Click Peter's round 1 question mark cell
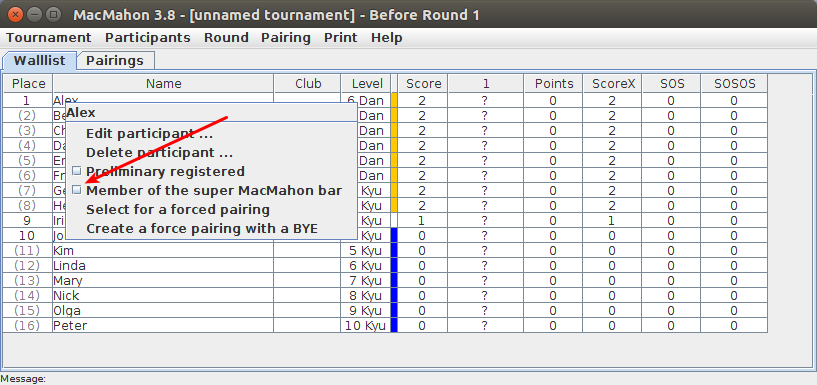This screenshot has height=385, width=817. pyautogui.click(x=485, y=326)
